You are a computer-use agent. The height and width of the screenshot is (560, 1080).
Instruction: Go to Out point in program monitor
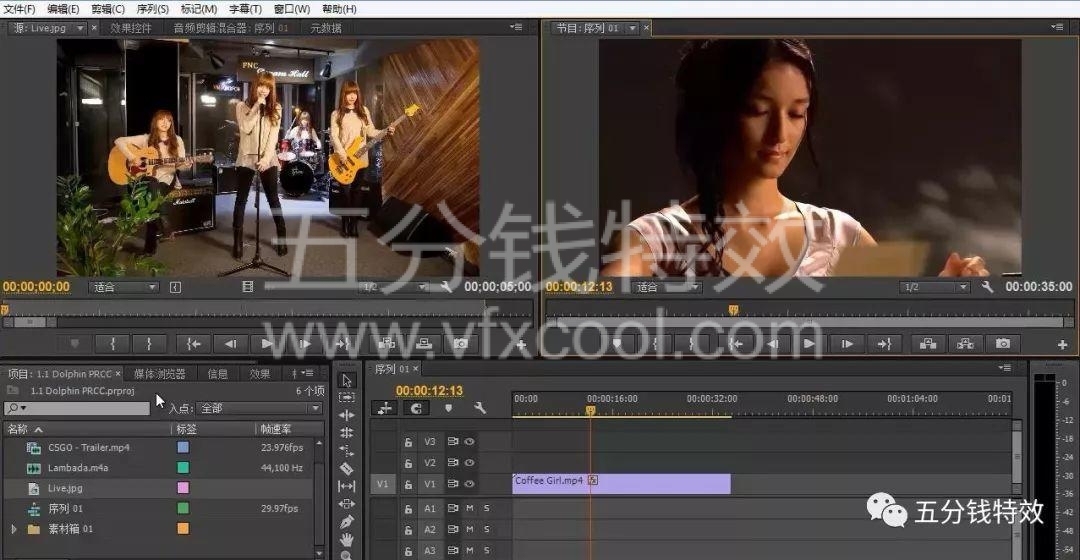pyautogui.click(x=884, y=343)
